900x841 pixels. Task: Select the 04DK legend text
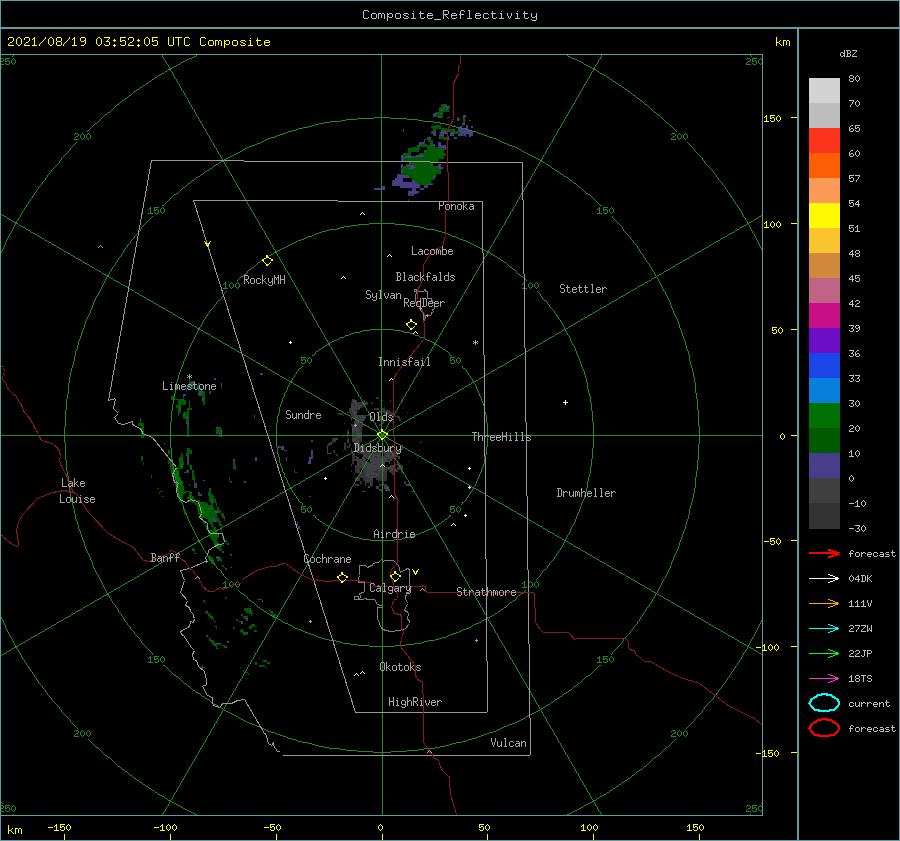pos(860,578)
